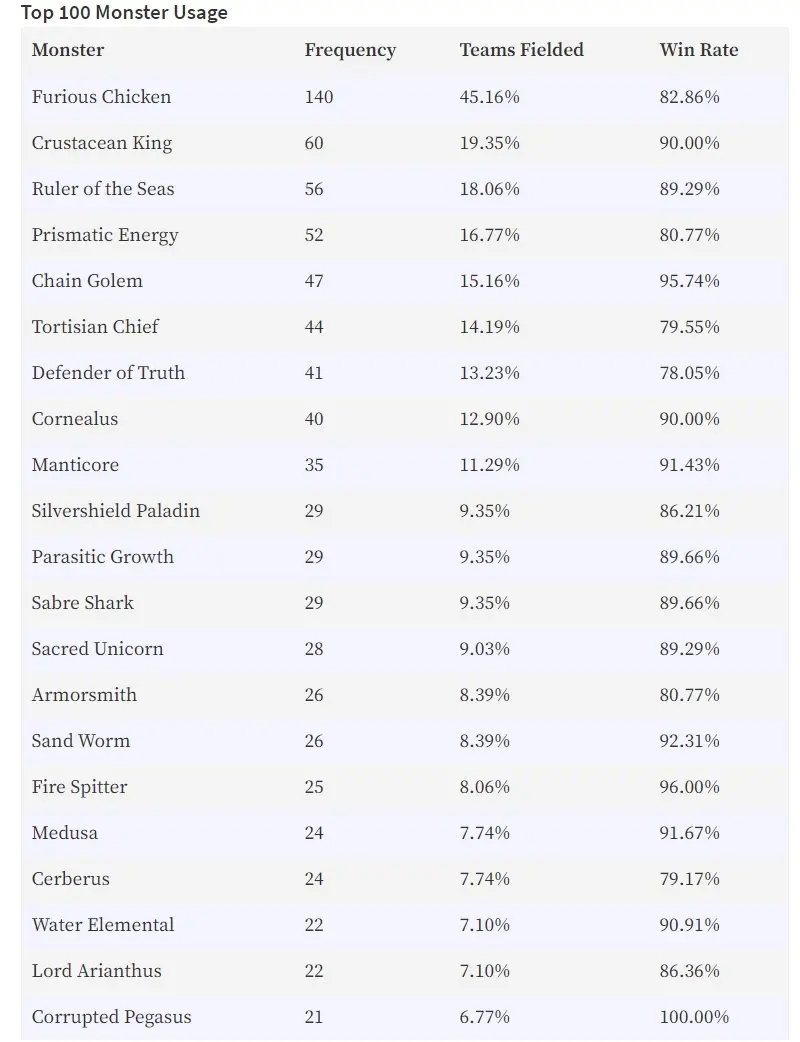Viewport: 800px width, 1042px height.
Task: Select the Tortisian Chief entry
Action: [x=95, y=327]
